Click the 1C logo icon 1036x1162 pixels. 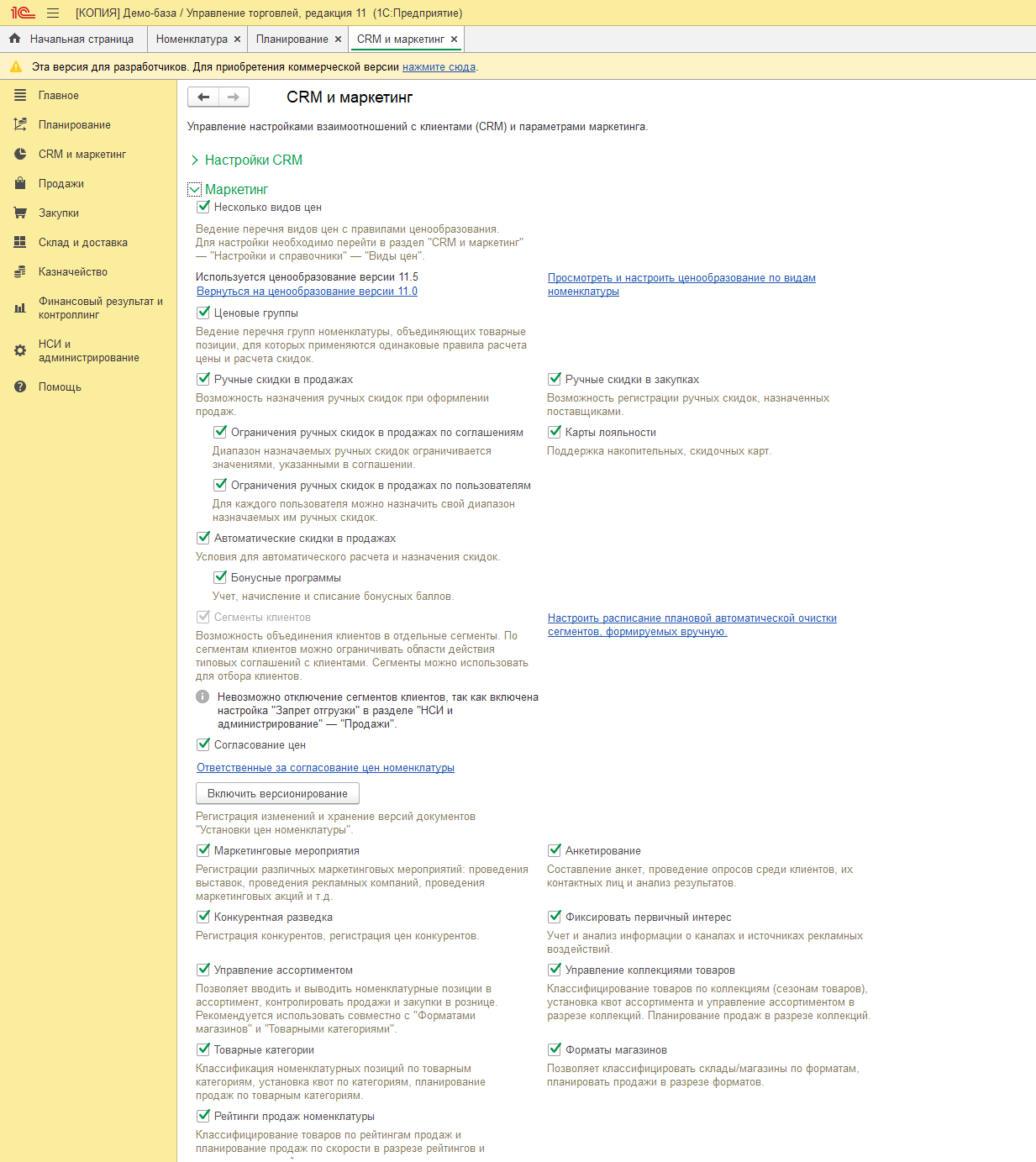[x=23, y=13]
